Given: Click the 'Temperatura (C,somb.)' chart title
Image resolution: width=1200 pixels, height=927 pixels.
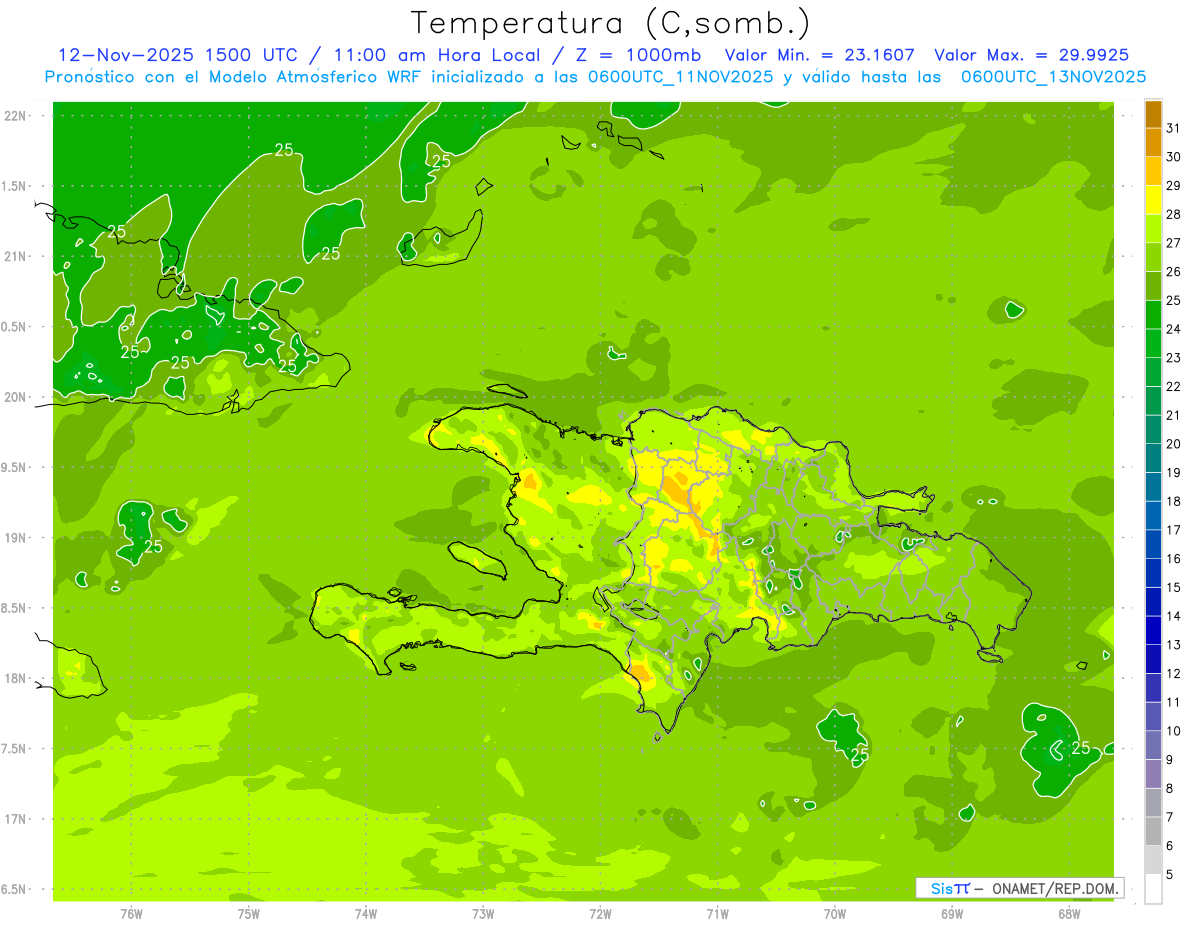Looking at the screenshot, I should click(x=610, y=22).
